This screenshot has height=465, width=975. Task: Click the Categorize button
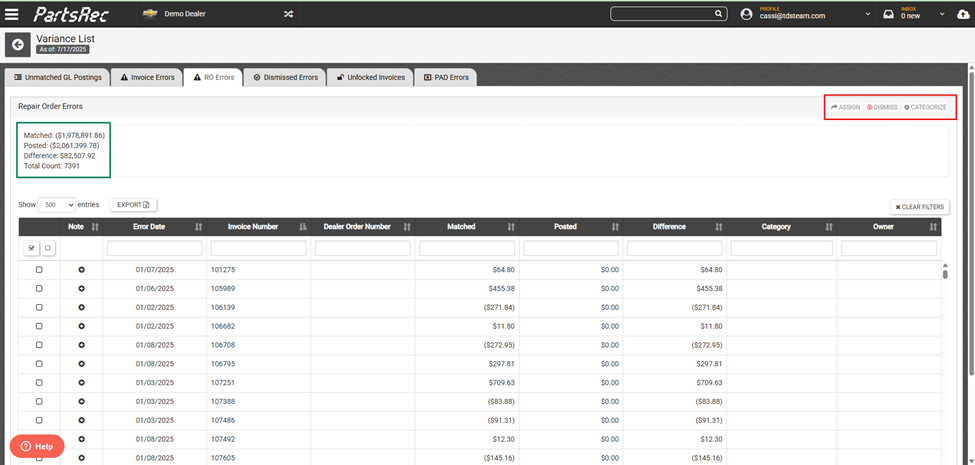coord(925,108)
